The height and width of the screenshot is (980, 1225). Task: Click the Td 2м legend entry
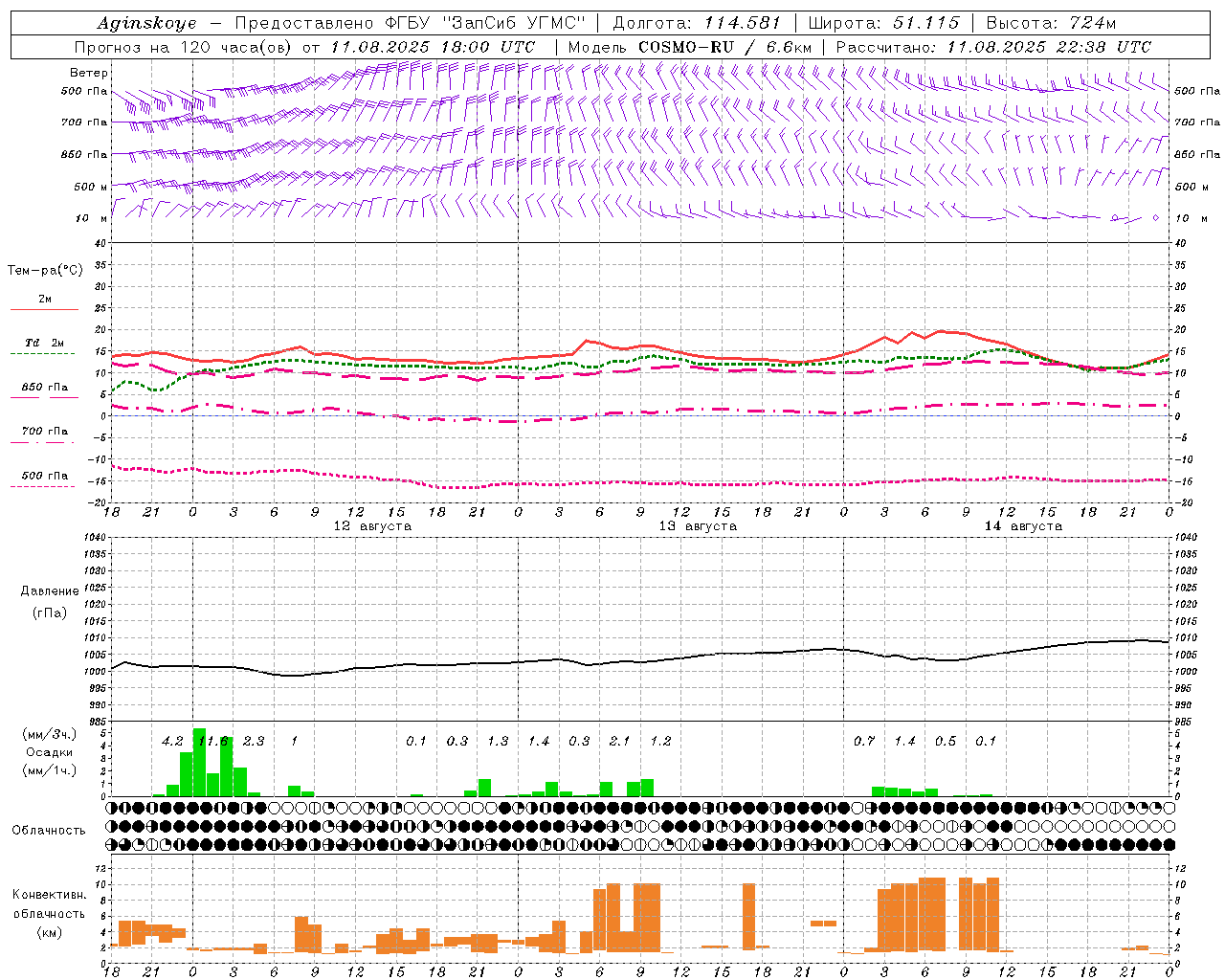45,343
